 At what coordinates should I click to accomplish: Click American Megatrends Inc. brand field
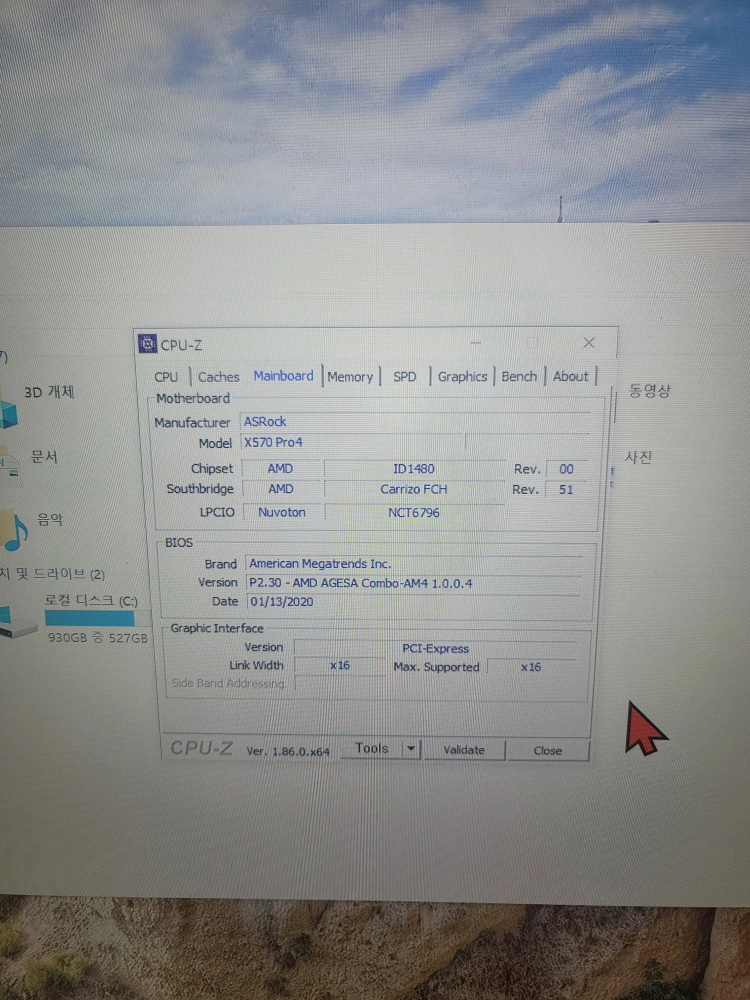pos(413,564)
